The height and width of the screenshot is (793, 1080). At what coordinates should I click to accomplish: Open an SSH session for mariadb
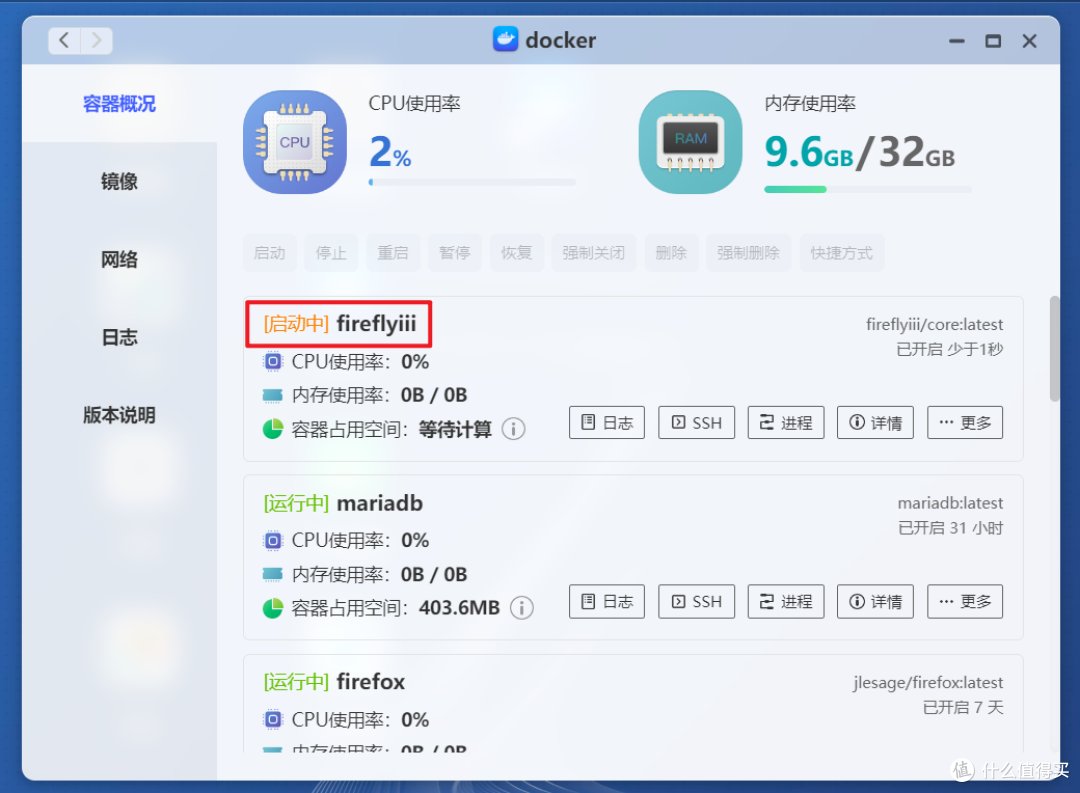click(696, 601)
